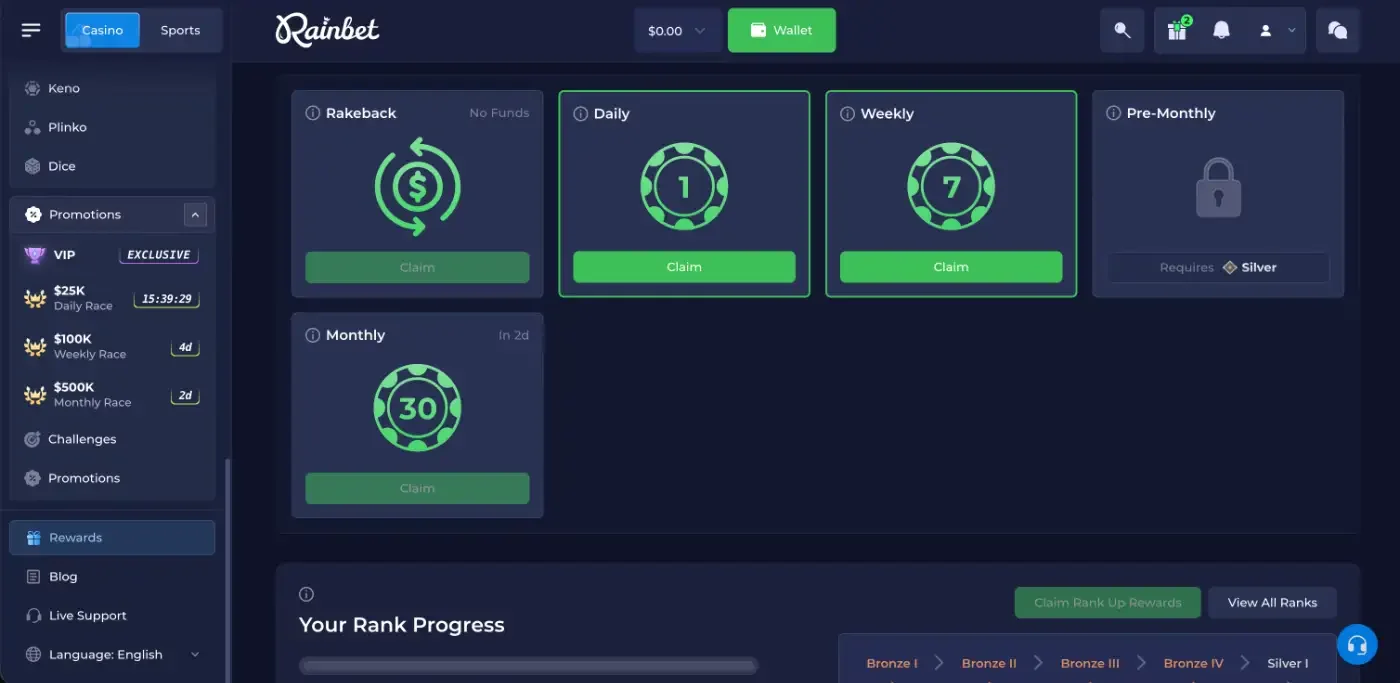Click the Pre-Monthly padlock icon
The height and width of the screenshot is (683, 1400).
tap(1218, 187)
